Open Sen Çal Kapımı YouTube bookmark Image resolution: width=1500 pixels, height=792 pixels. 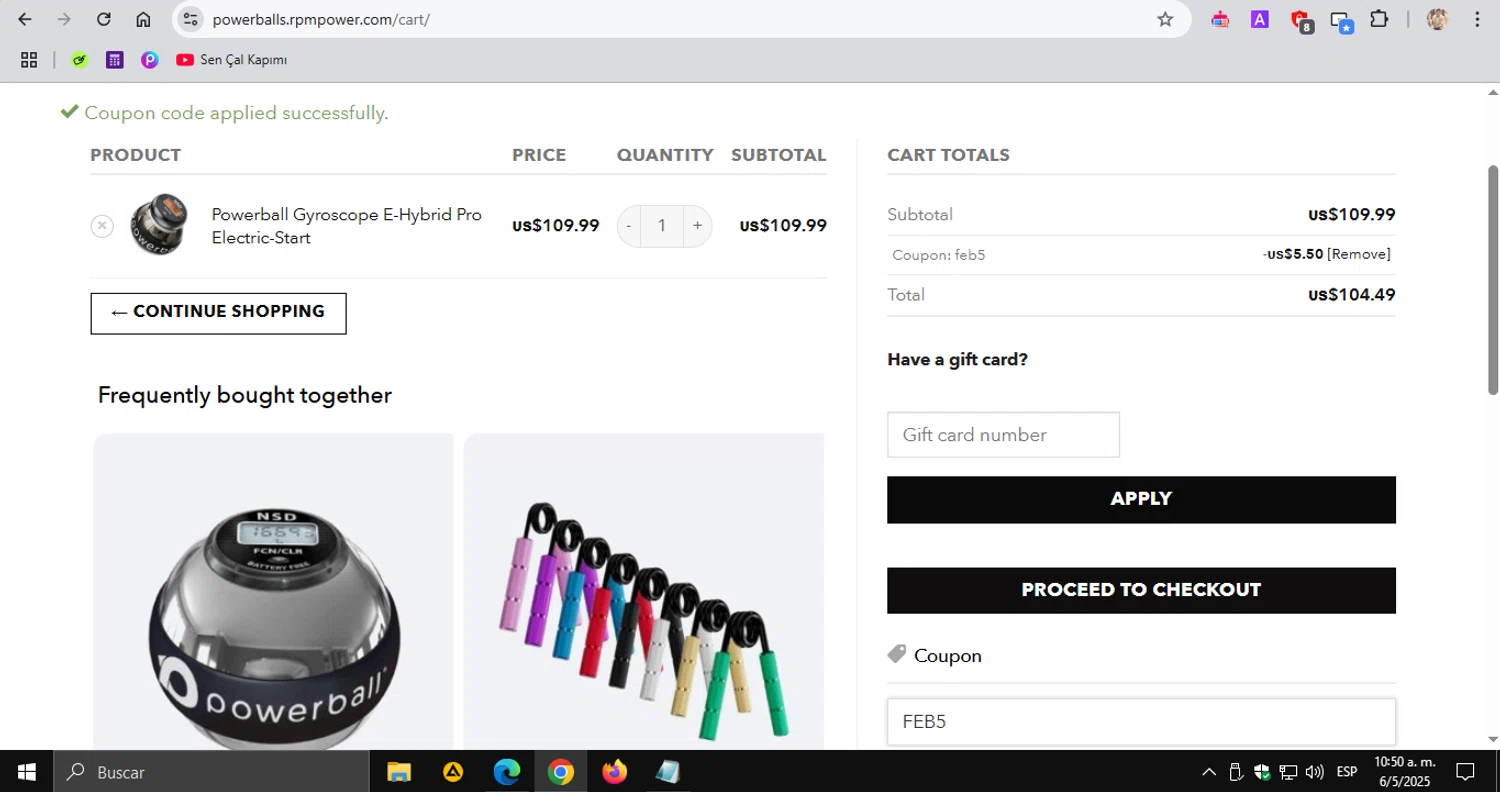pyautogui.click(x=231, y=60)
